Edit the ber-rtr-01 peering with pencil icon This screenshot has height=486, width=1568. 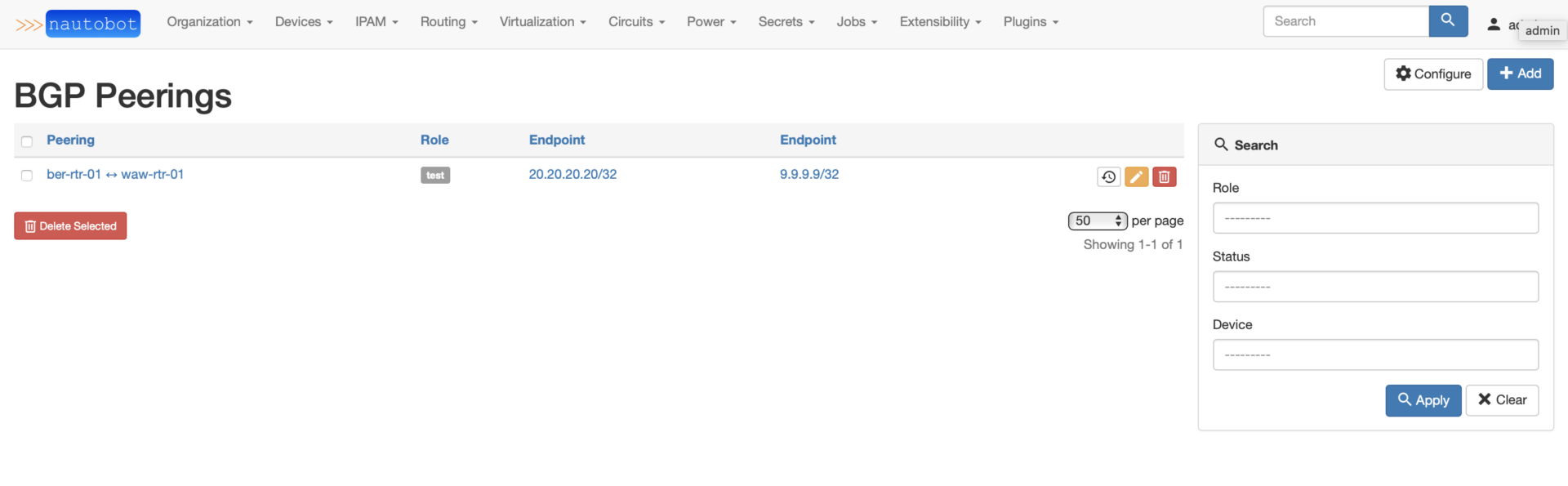[x=1136, y=176]
